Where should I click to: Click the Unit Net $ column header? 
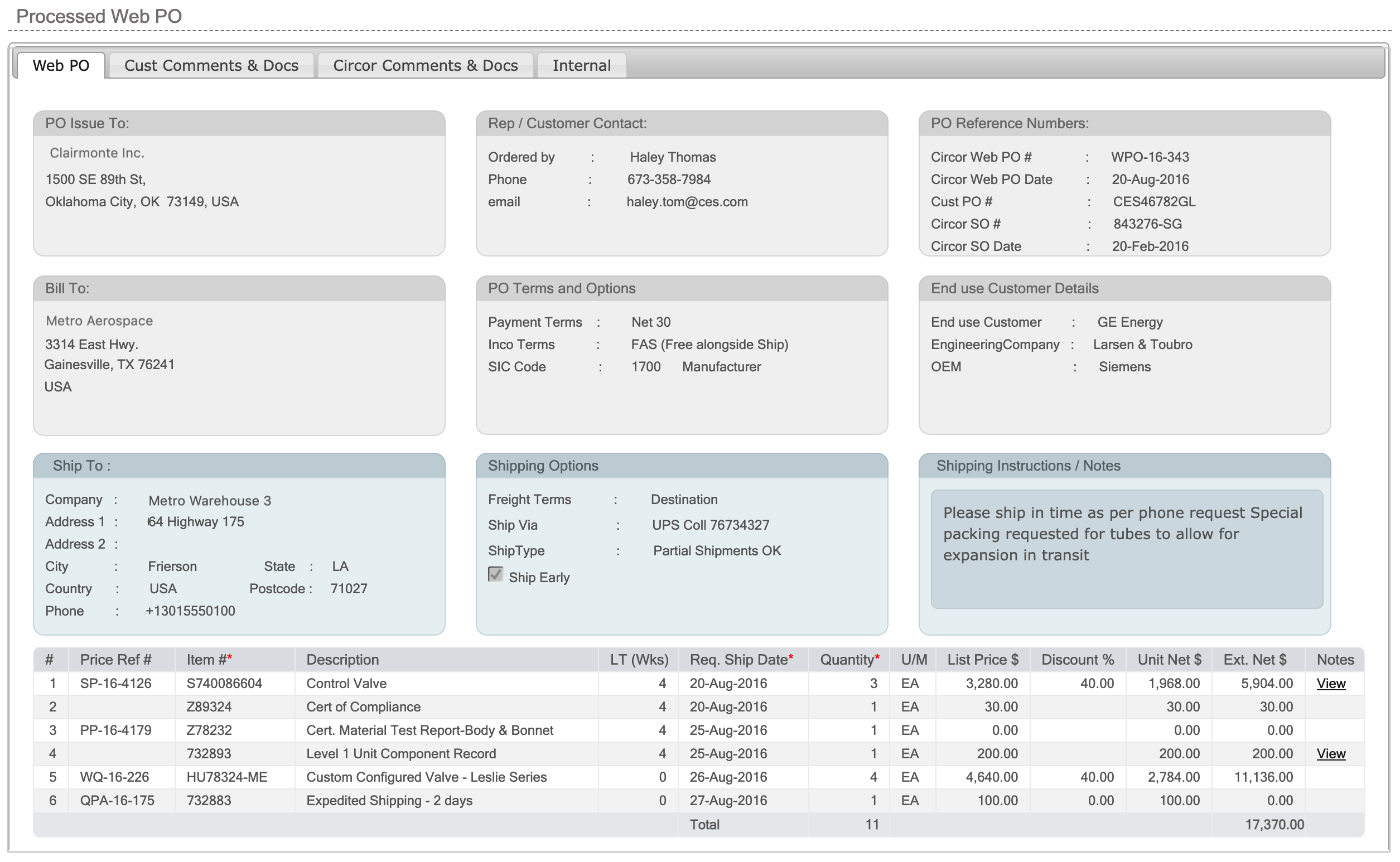click(x=1170, y=660)
